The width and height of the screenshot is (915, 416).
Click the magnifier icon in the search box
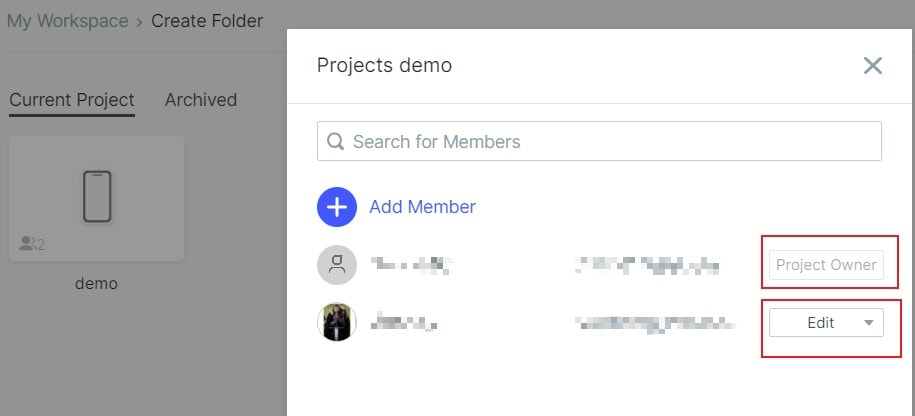tap(335, 142)
